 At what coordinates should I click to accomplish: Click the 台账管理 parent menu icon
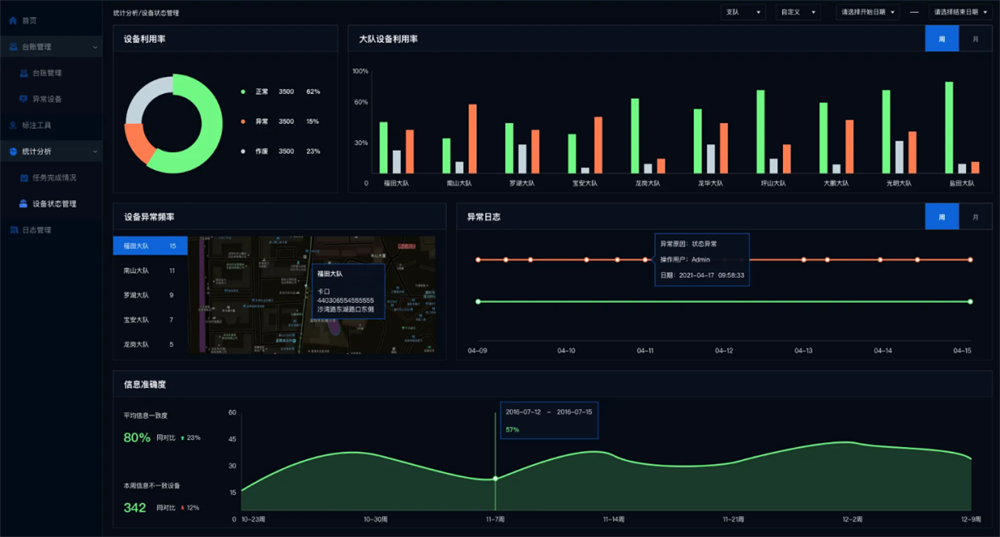[13, 47]
